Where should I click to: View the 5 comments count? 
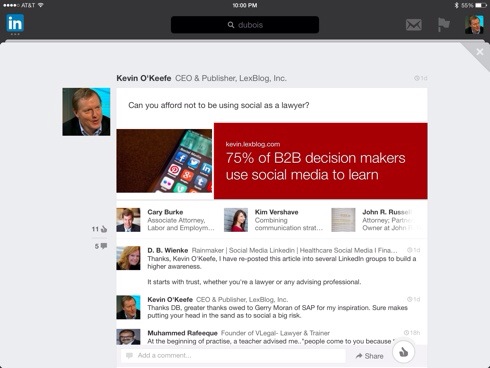[101, 246]
